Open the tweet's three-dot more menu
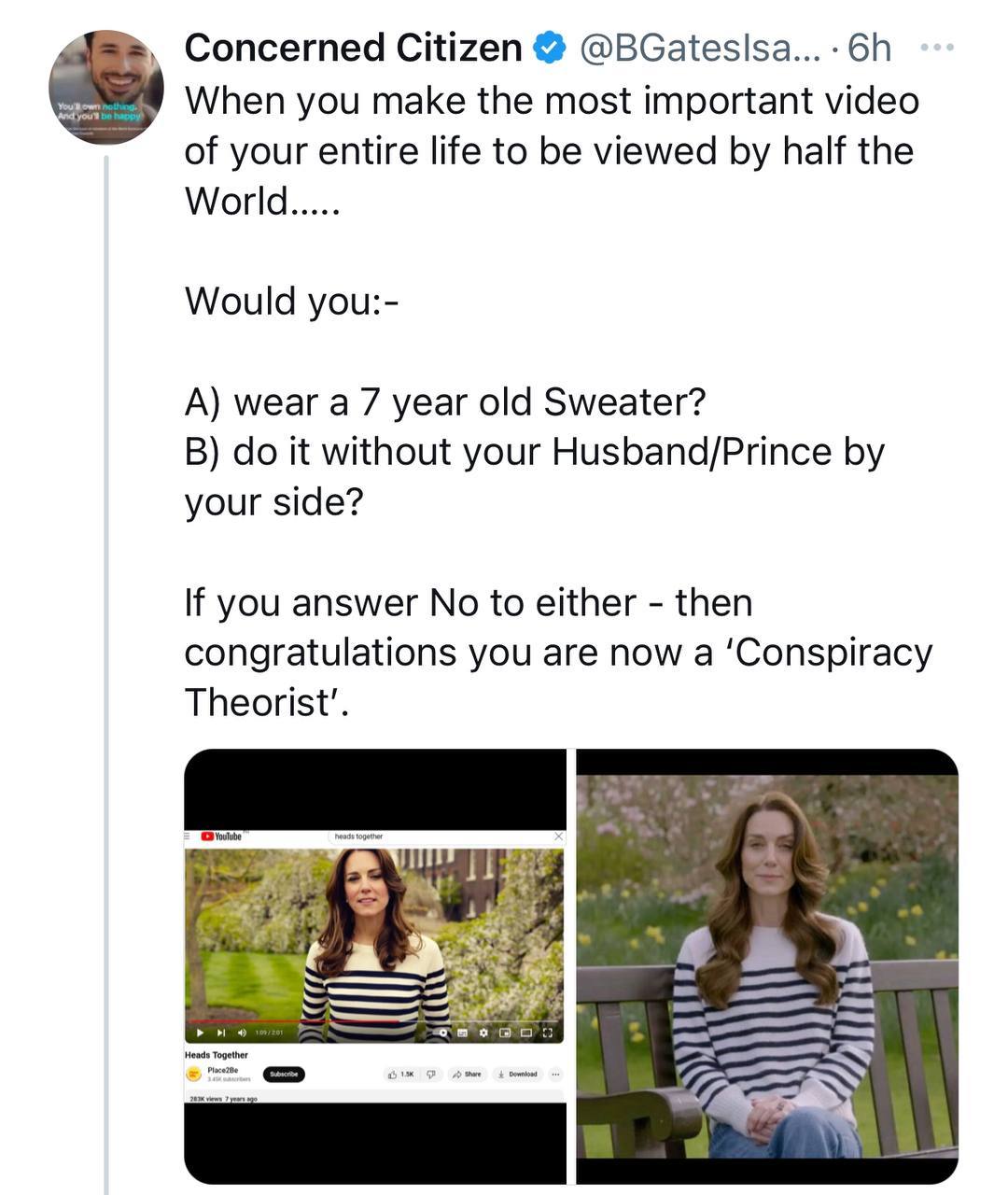 coord(936,47)
